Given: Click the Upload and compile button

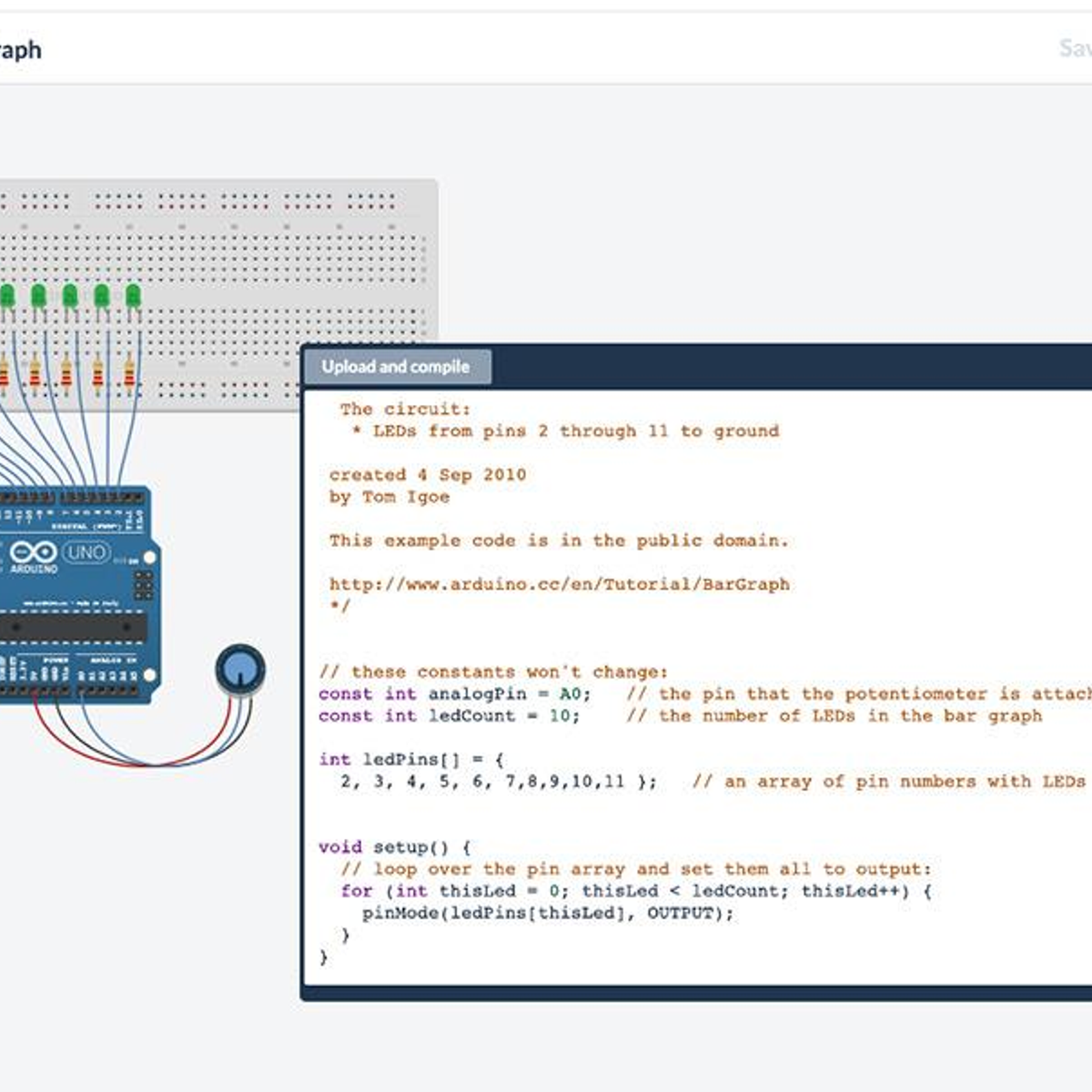Looking at the screenshot, I should [396, 367].
